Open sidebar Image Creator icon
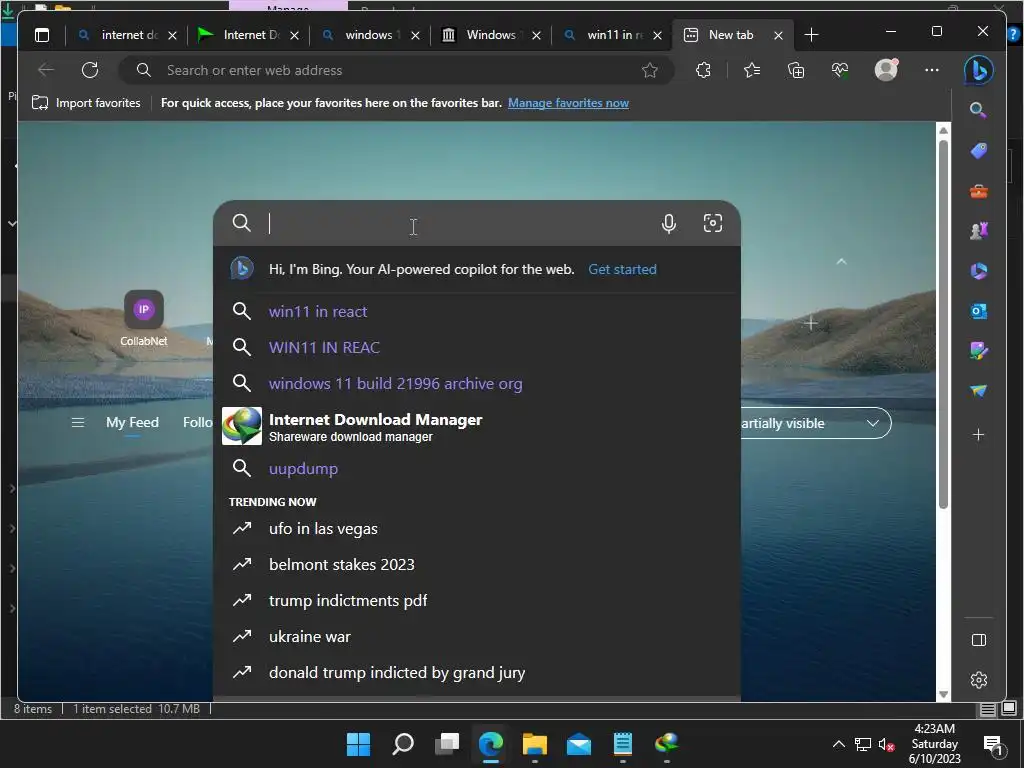Viewport: 1024px width, 768px height. tap(978, 351)
